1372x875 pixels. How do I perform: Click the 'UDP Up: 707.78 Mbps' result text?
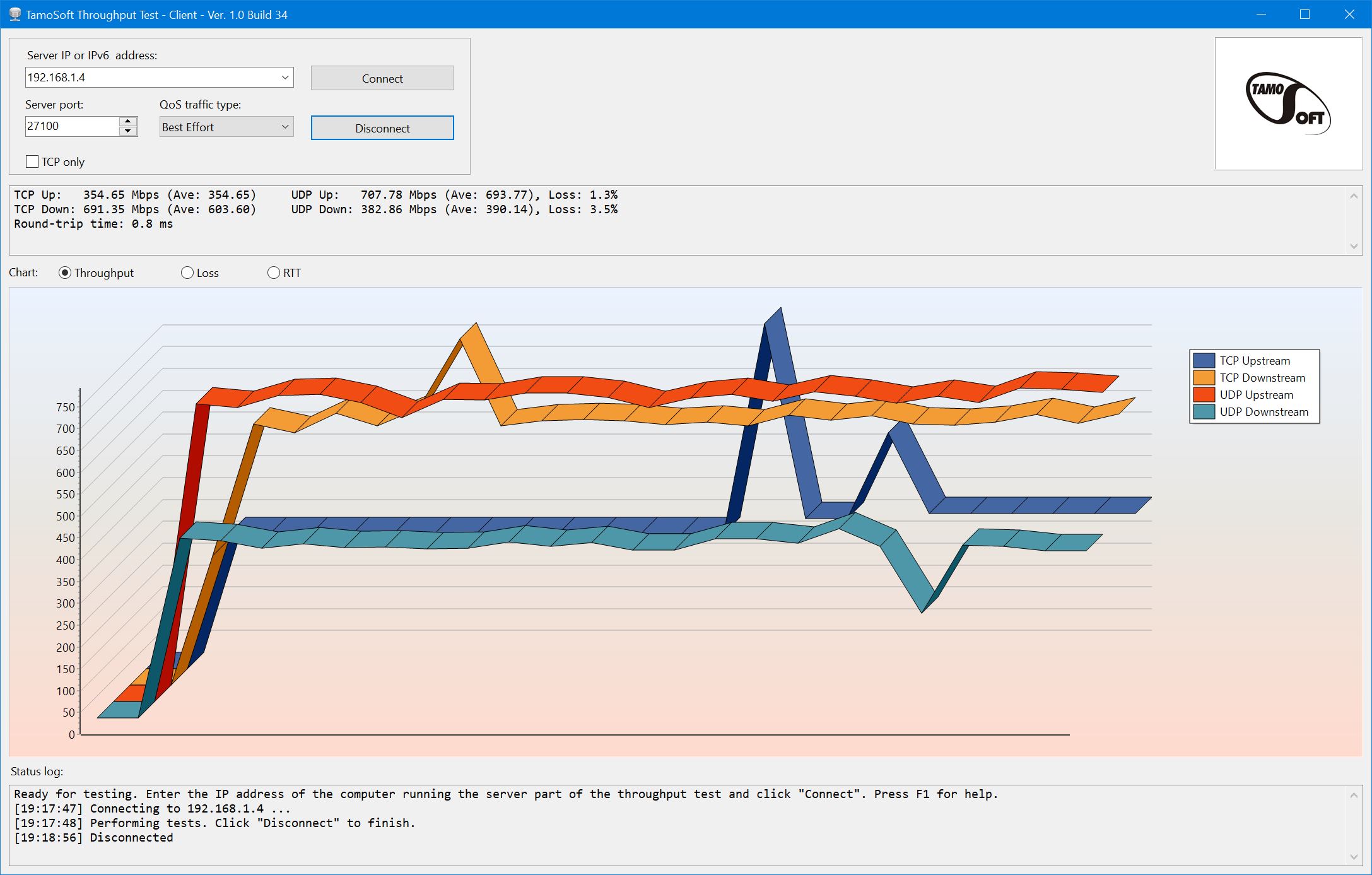pyautogui.click(x=454, y=194)
